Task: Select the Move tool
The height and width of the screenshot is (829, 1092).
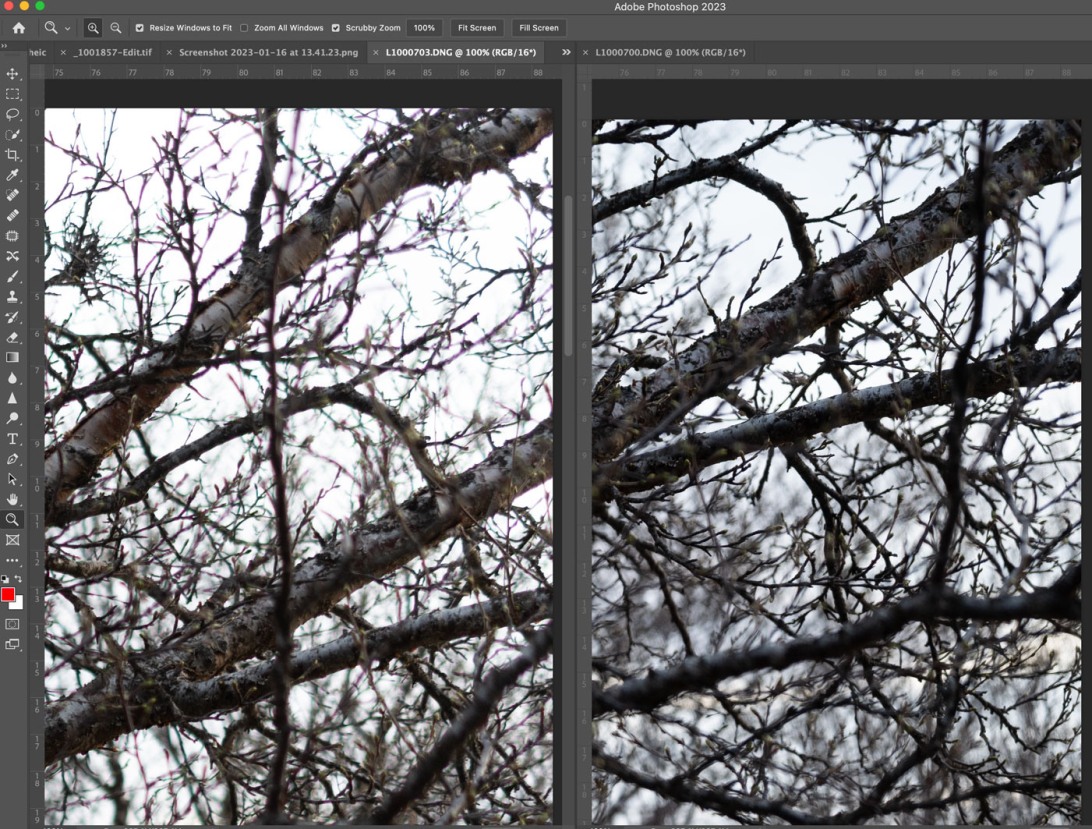Action: 12,74
